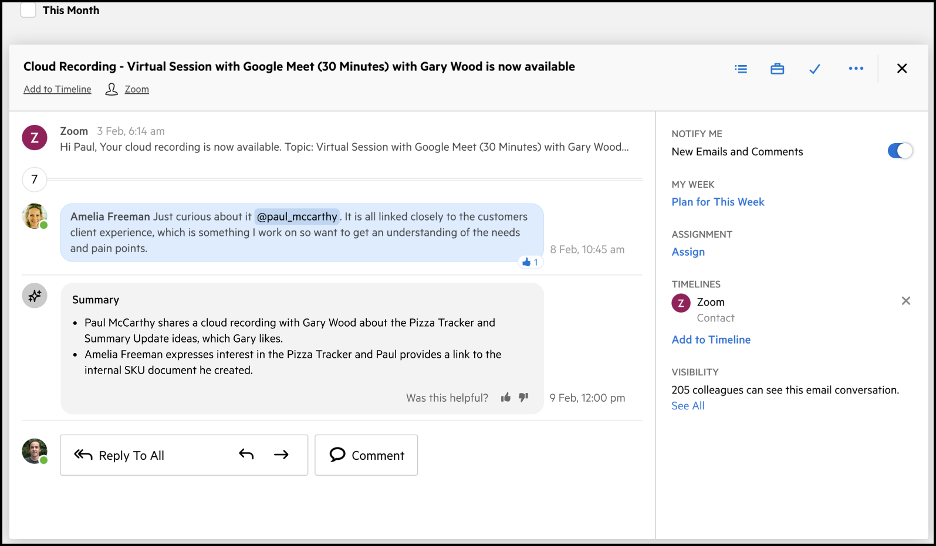Click See All colleagues link
Screen dimensions: 936x546
tap(688, 406)
